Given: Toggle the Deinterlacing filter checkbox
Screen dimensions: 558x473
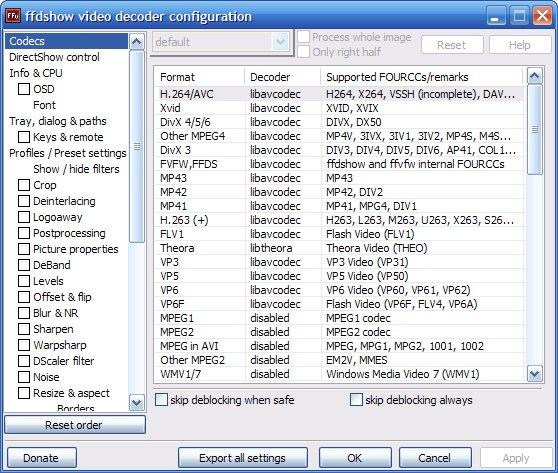Looking at the screenshot, I should [24, 201].
